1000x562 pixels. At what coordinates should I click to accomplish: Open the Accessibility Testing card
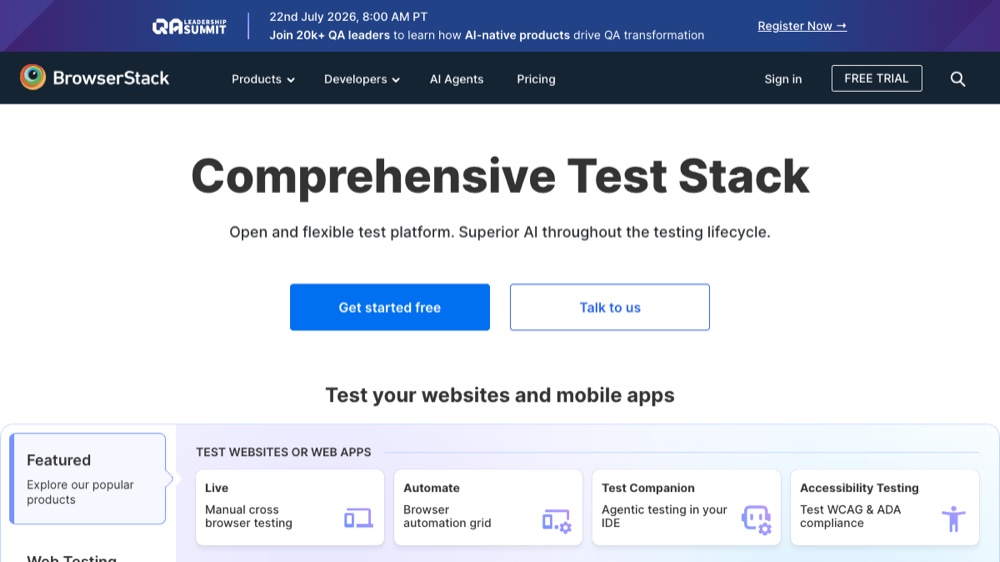885,508
